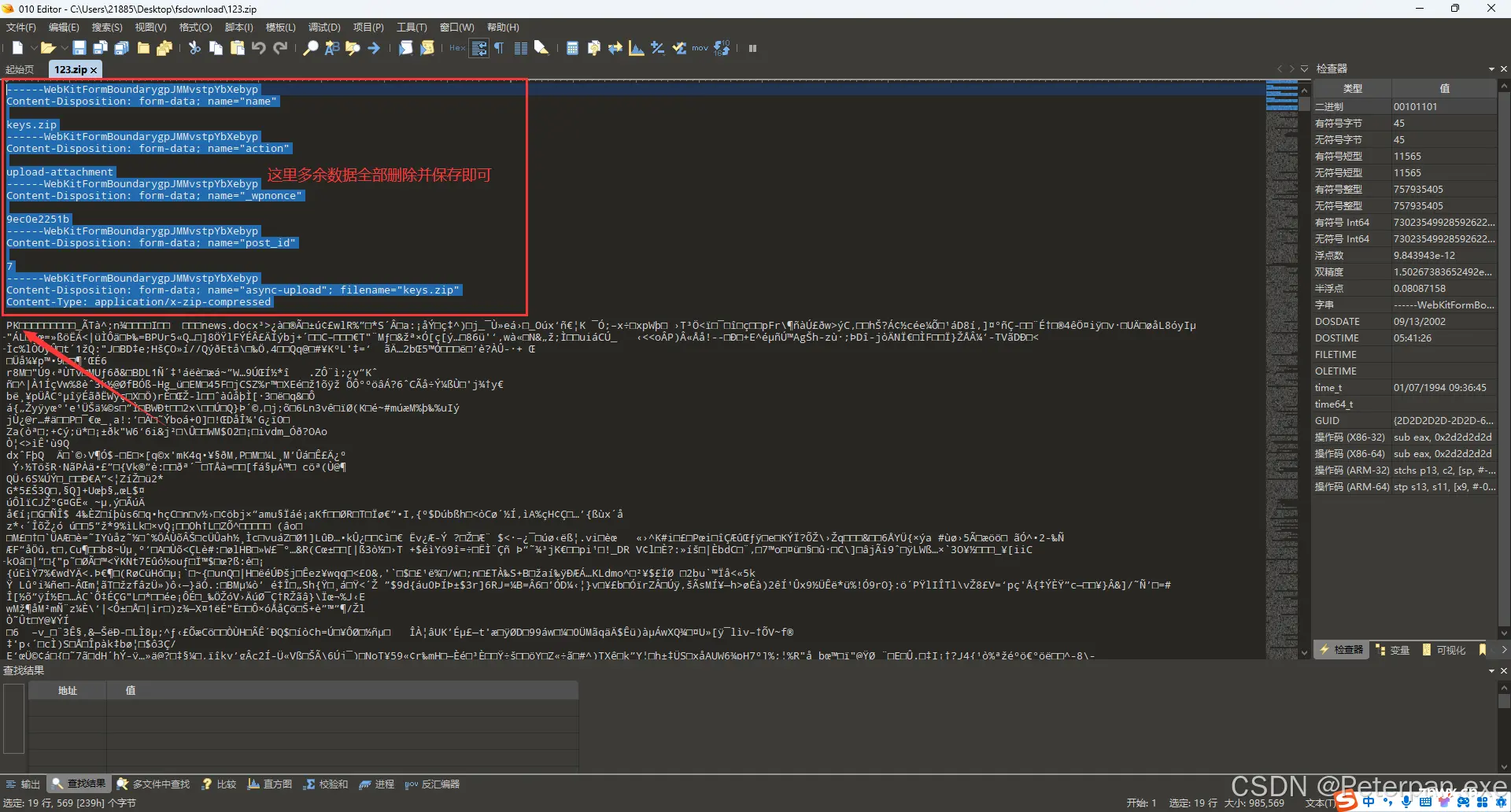Open the 搜索(S) menu
The image size is (1511, 812).
click(x=107, y=28)
